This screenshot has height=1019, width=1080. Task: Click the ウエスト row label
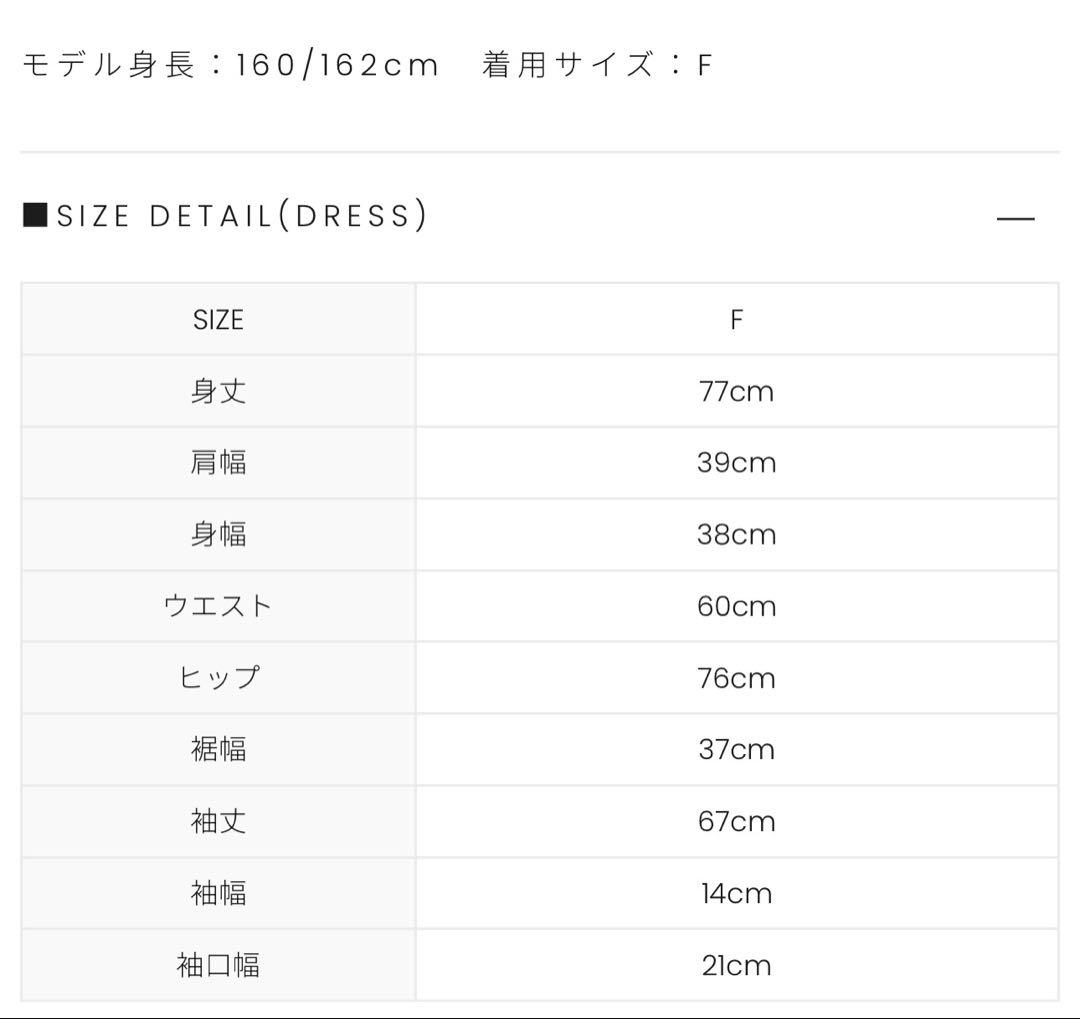tap(218, 606)
